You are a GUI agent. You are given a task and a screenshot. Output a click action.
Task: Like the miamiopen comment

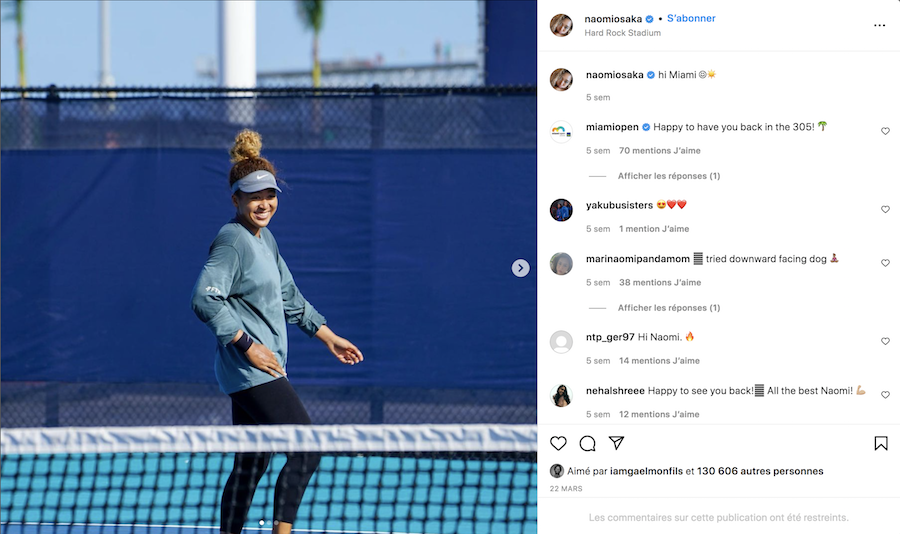[885, 131]
